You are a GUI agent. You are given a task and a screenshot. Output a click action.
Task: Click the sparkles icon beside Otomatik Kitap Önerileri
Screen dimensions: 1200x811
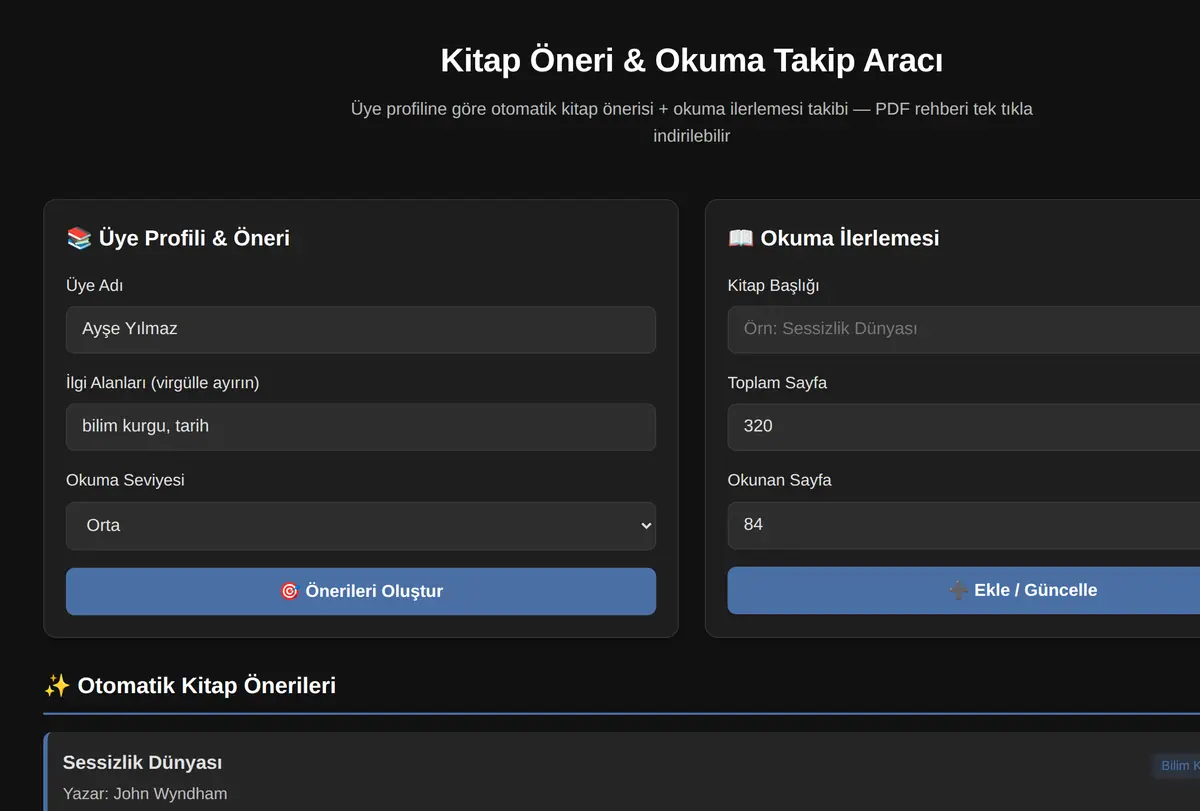57,686
